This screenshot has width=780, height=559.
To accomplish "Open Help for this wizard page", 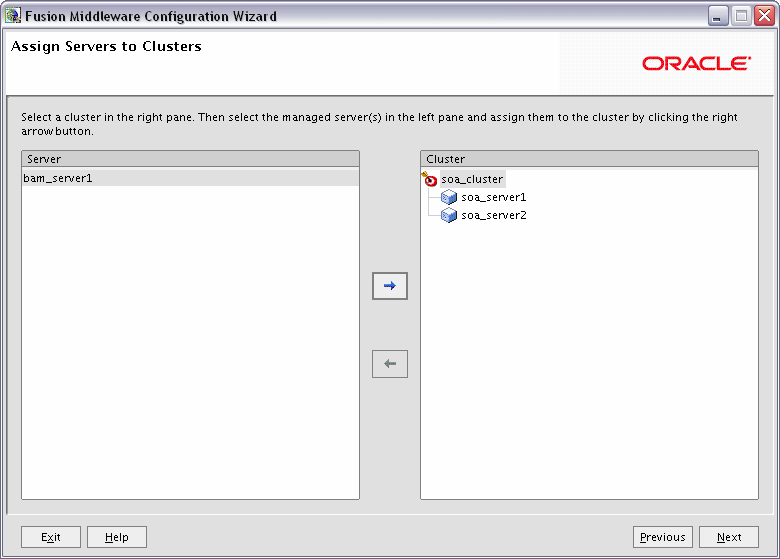I will tap(117, 537).
